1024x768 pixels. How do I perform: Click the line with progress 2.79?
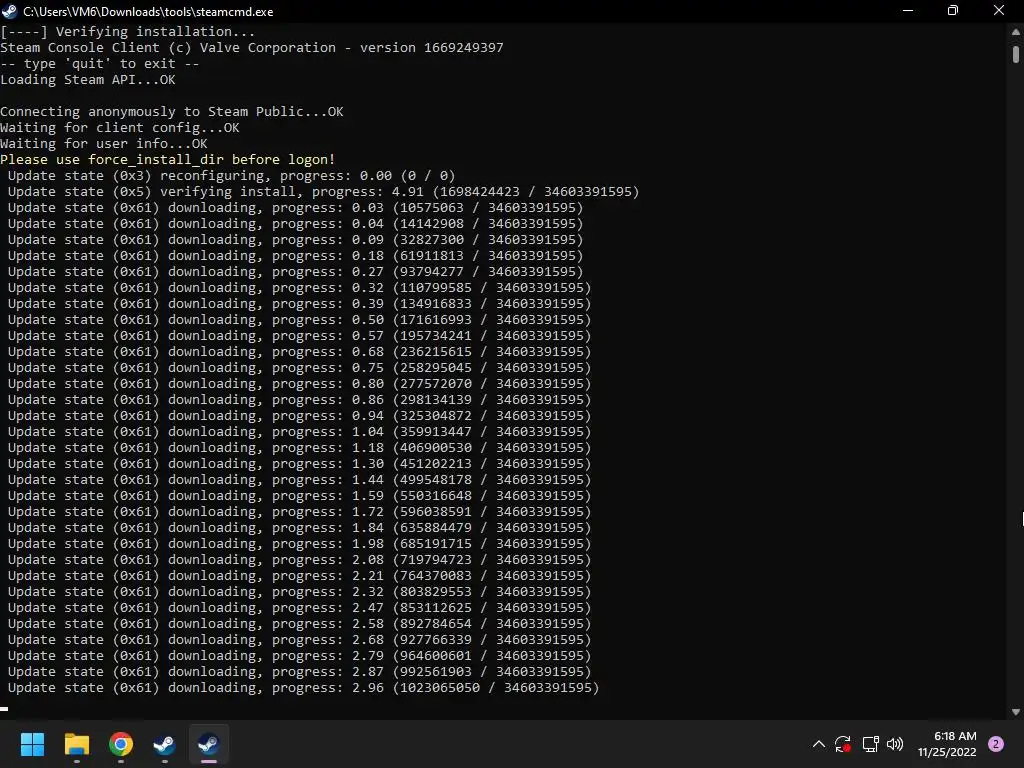[x=299, y=656]
